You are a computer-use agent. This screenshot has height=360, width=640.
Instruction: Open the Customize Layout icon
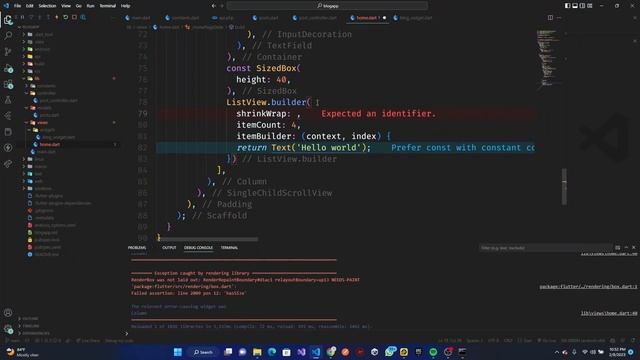click(x=590, y=6)
